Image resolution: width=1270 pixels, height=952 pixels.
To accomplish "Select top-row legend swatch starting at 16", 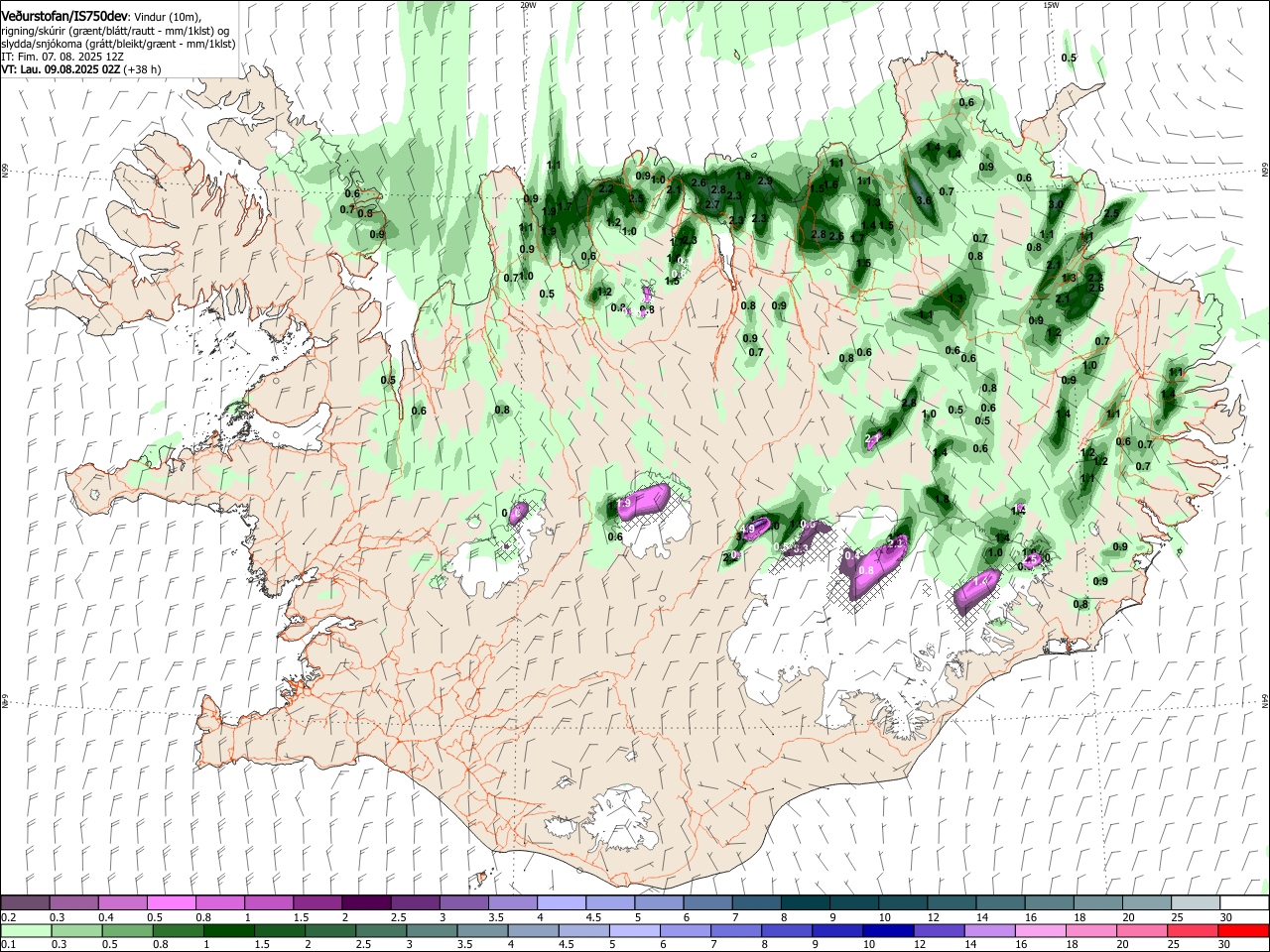I will 1049,903.
